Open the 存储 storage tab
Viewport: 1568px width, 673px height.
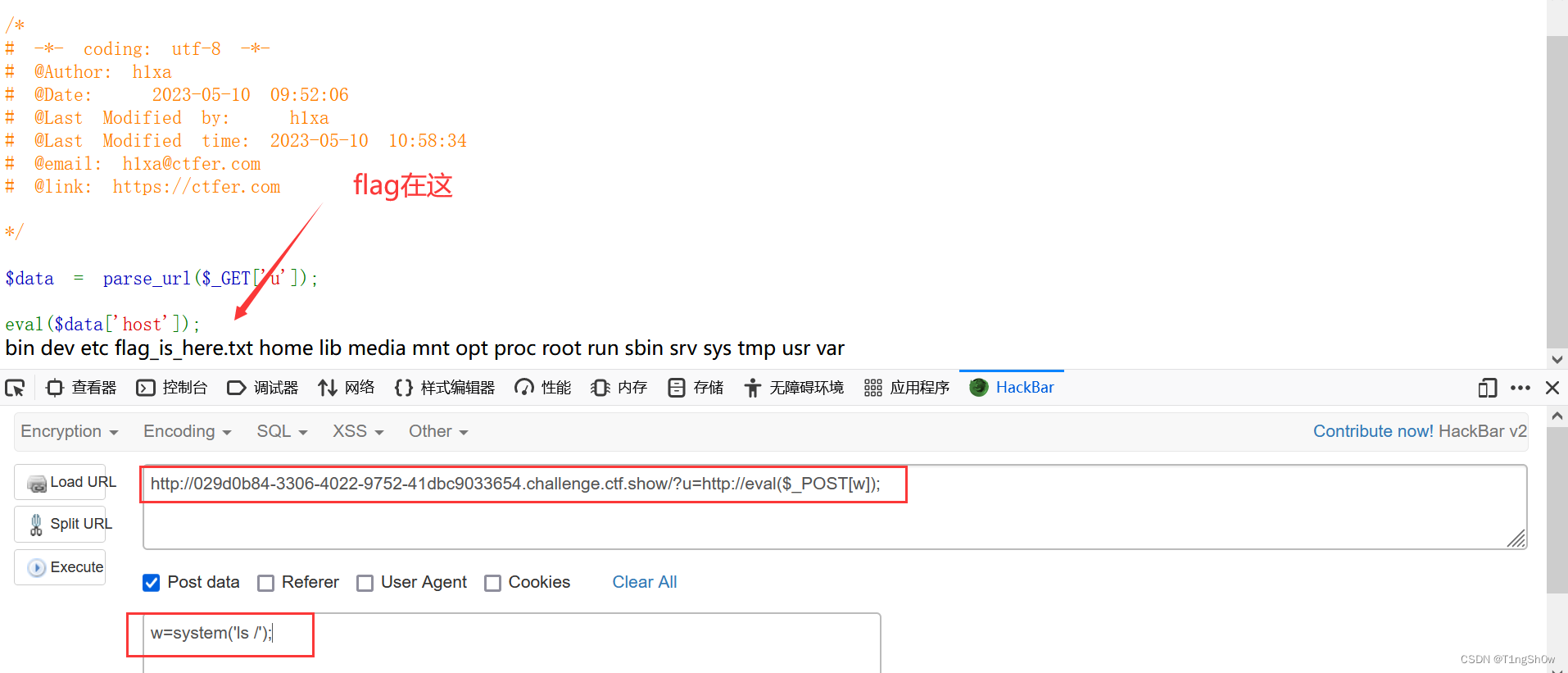pos(696,388)
